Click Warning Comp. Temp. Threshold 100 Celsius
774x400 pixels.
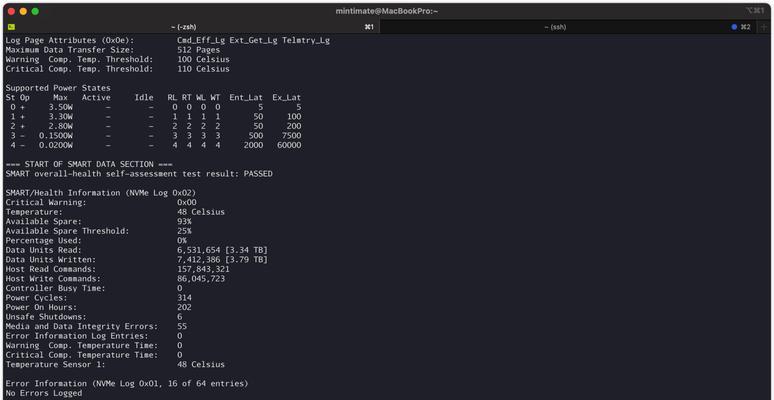tap(203, 59)
